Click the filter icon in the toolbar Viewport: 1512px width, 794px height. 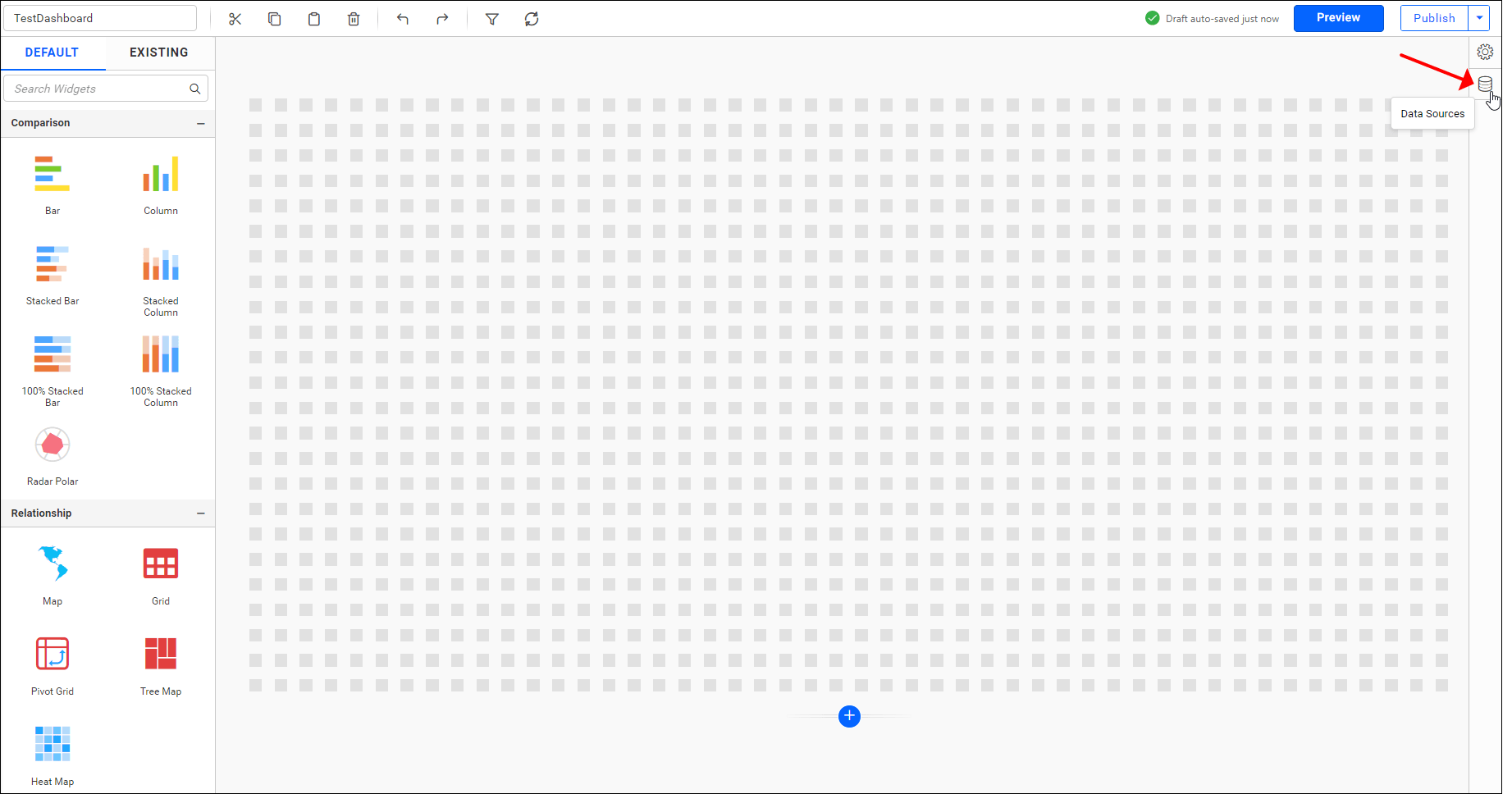(492, 18)
